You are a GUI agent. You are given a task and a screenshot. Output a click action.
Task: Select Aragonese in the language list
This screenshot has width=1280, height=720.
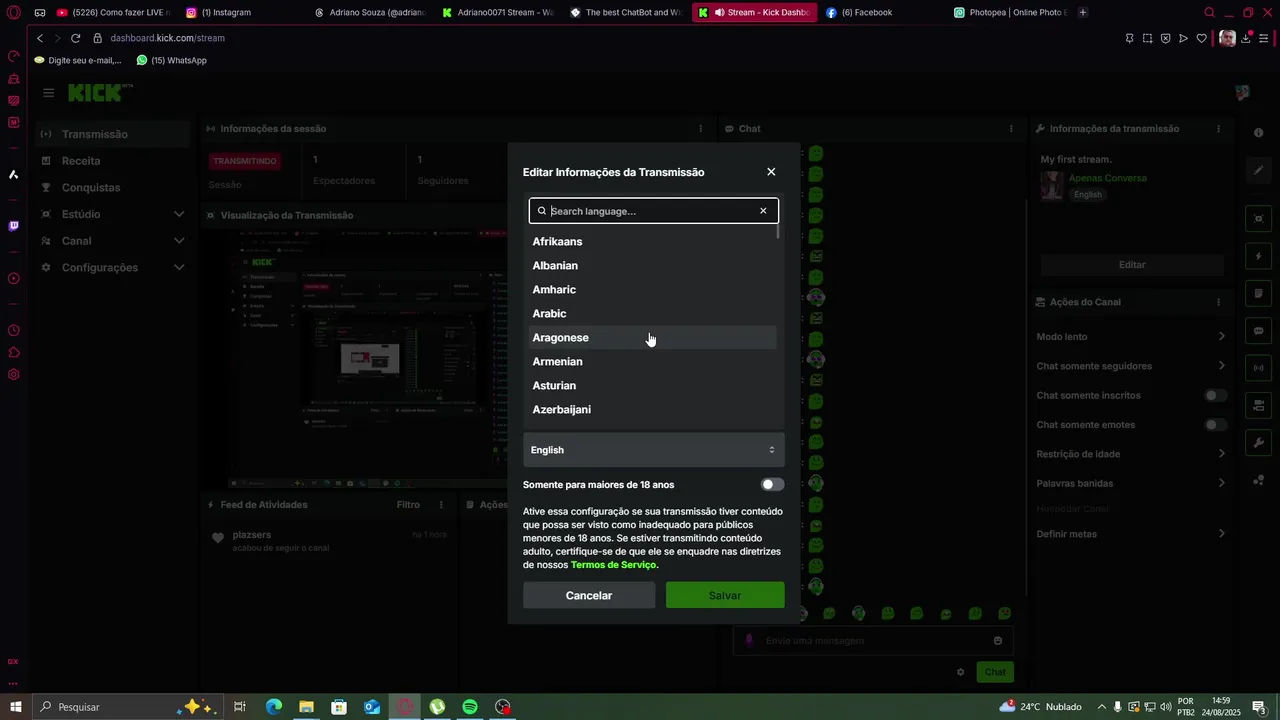point(653,338)
